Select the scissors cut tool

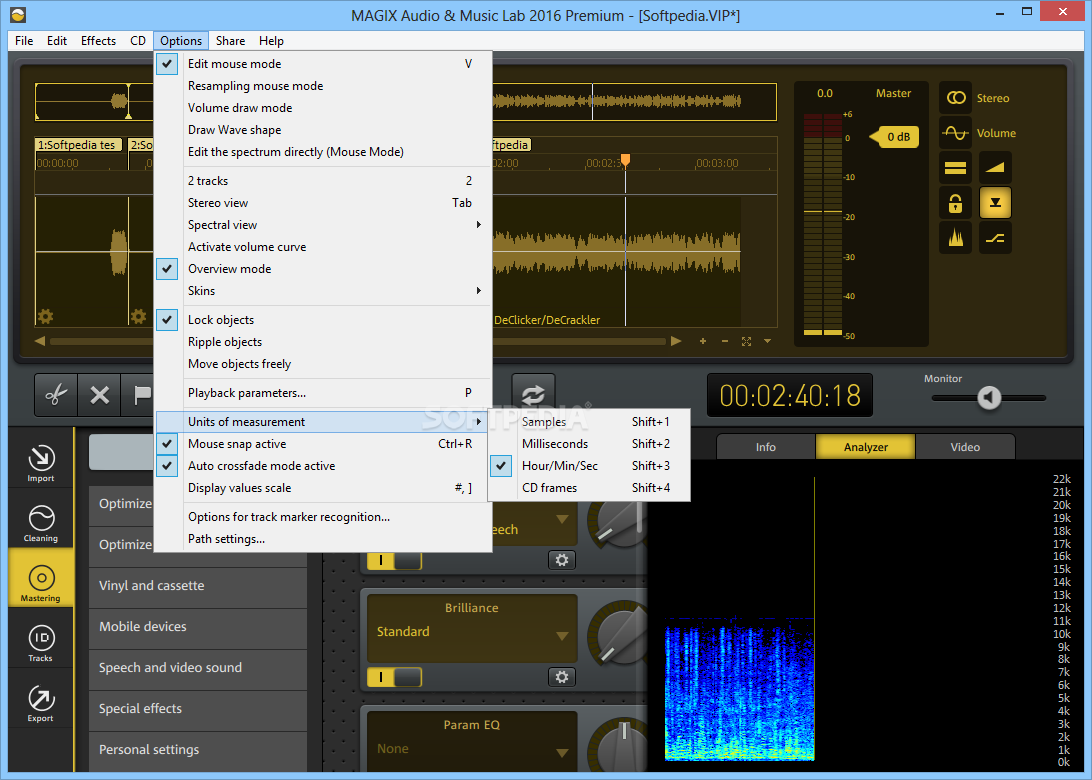[x=56, y=395]
